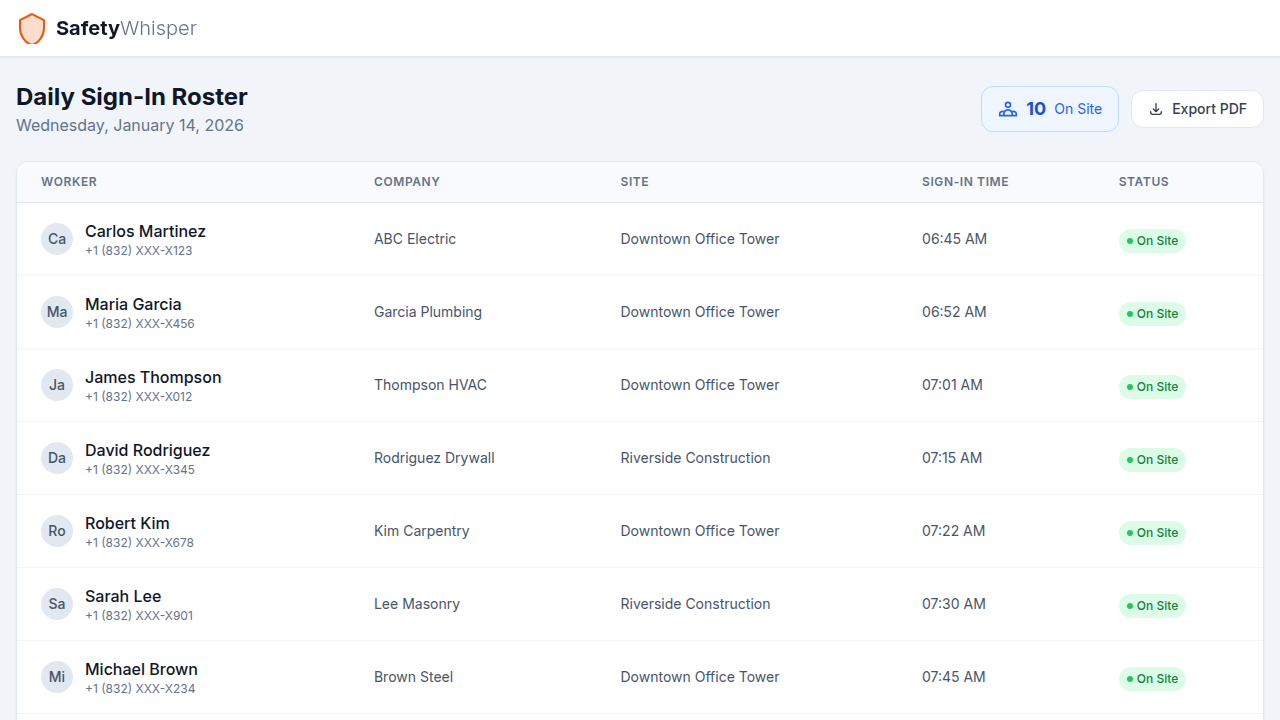Click the 10 On Site counter
1280x720 pixels.
1050,109
